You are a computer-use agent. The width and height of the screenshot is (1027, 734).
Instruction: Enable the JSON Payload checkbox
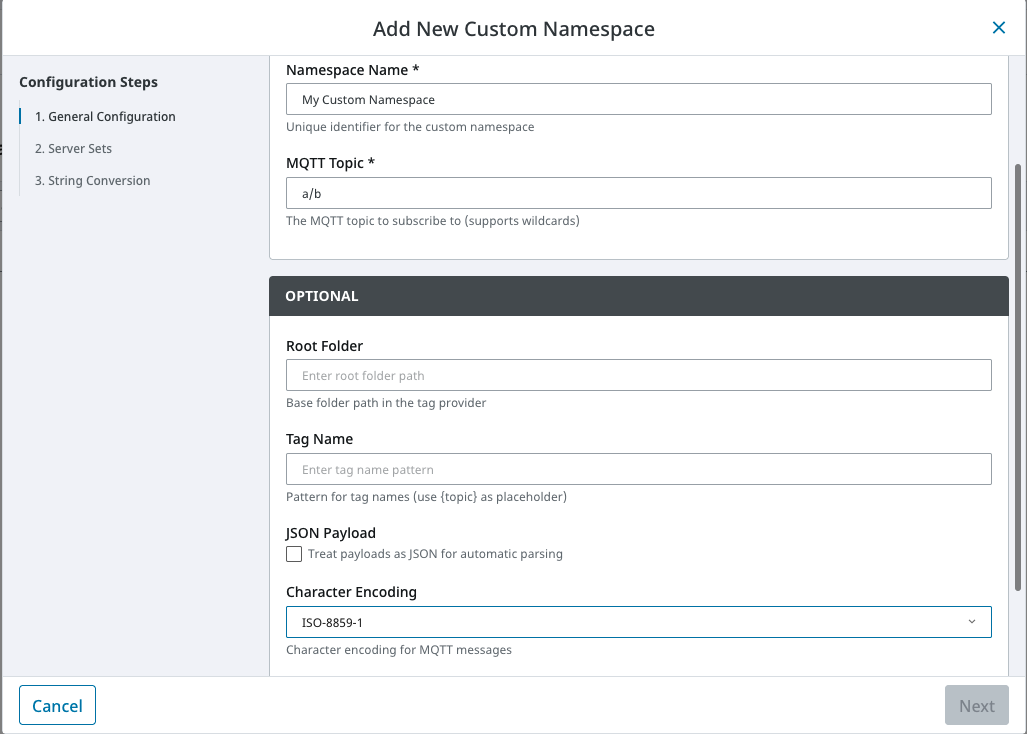[x=294, y=554]
